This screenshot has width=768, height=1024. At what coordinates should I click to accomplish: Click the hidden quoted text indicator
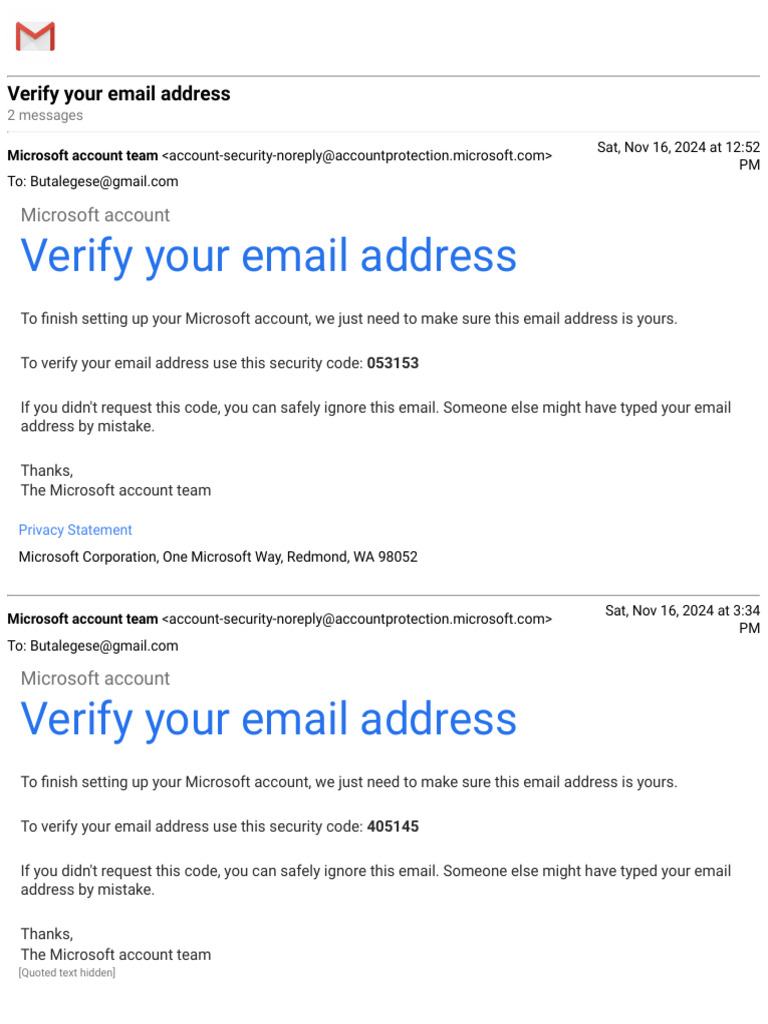coord(67,972)
